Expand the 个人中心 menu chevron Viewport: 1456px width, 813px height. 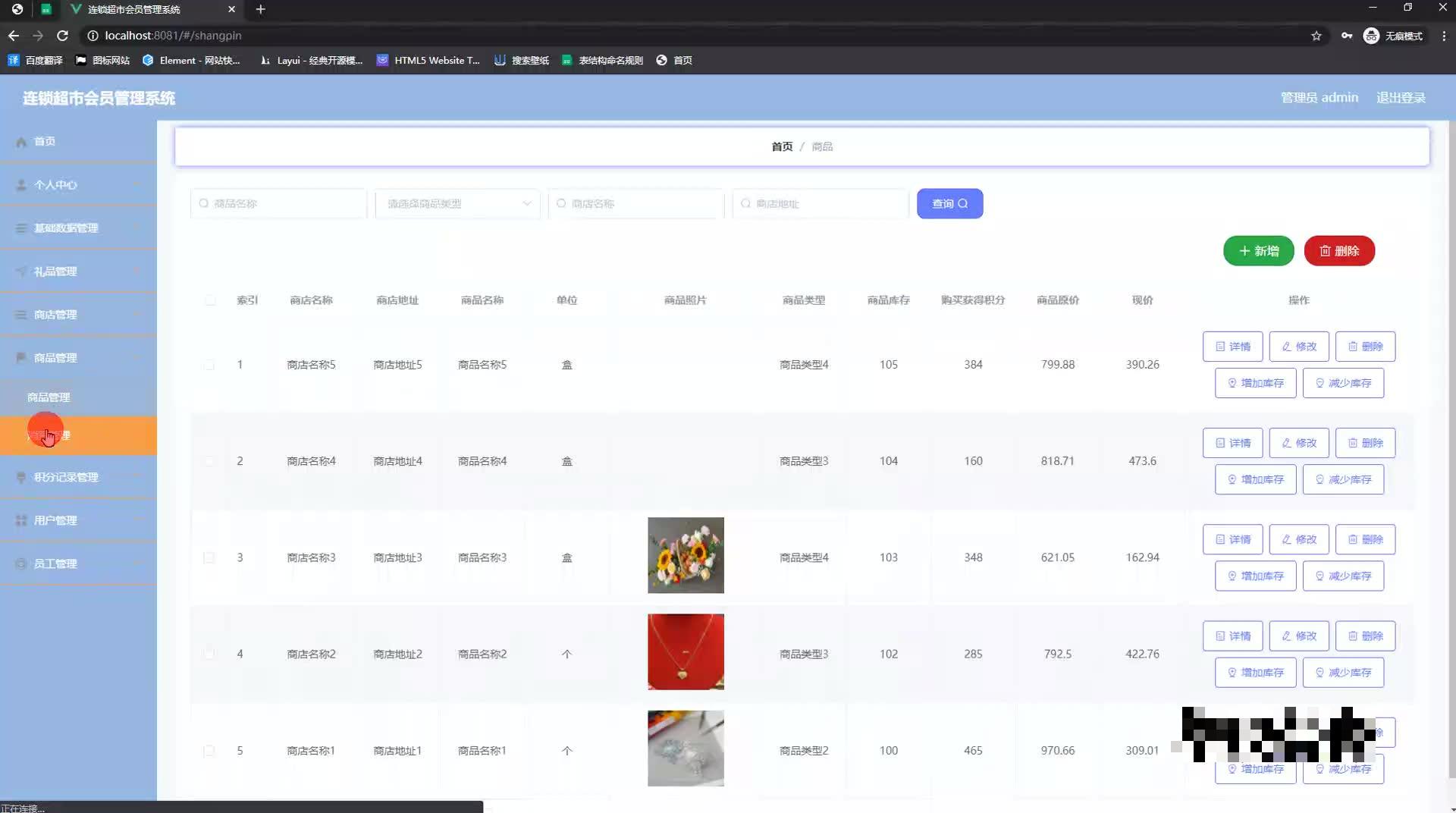138,185
